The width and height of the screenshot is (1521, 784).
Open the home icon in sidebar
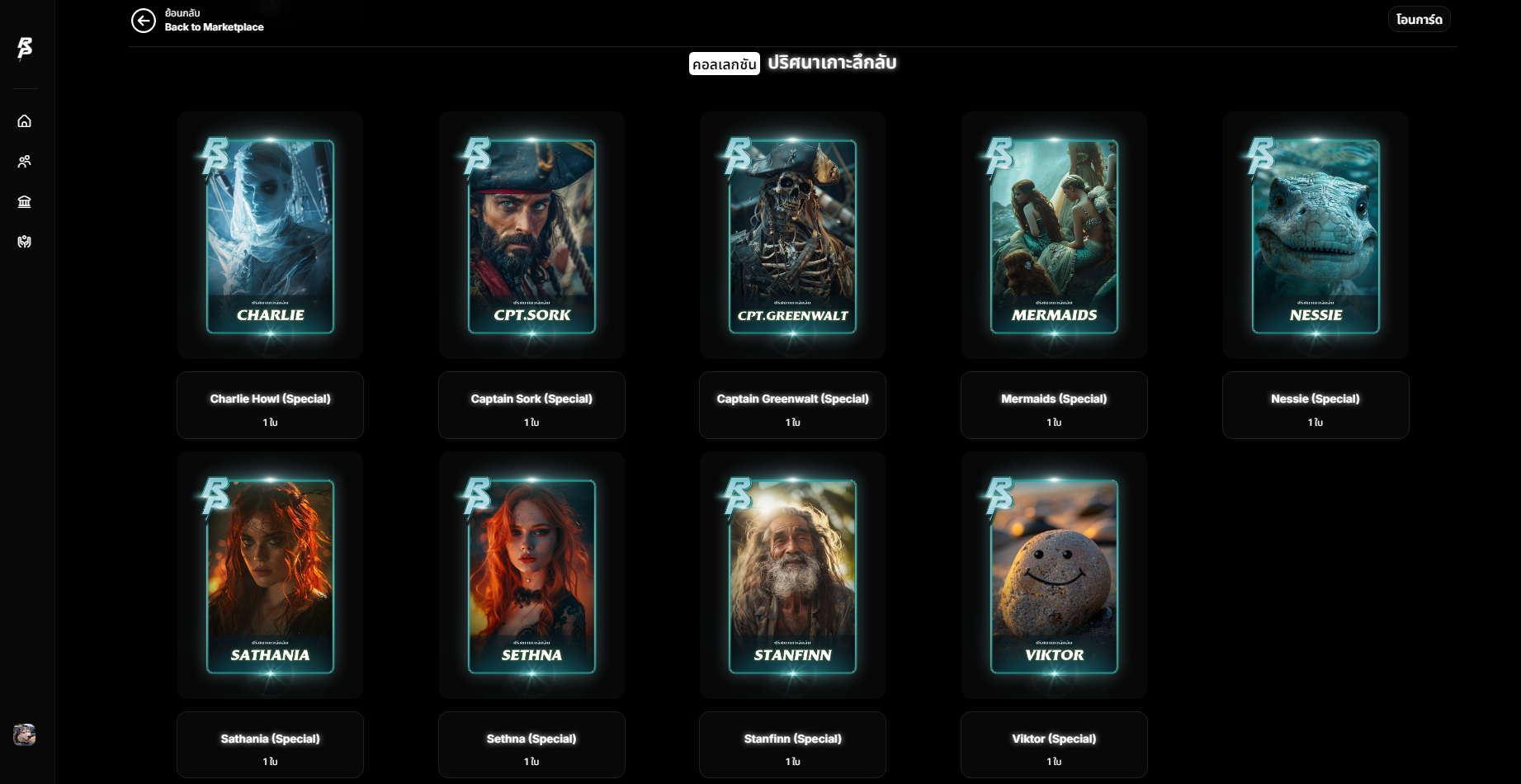pyautogui.click(x=25, y=121)
